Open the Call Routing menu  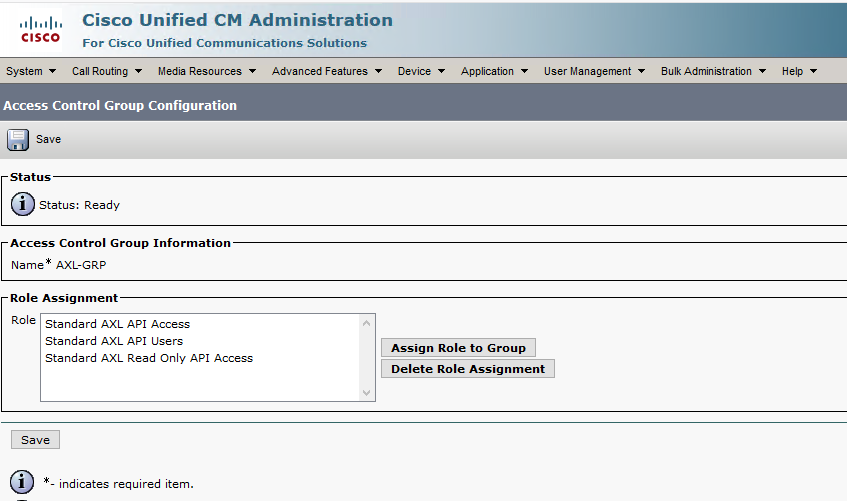coord(106,71)
